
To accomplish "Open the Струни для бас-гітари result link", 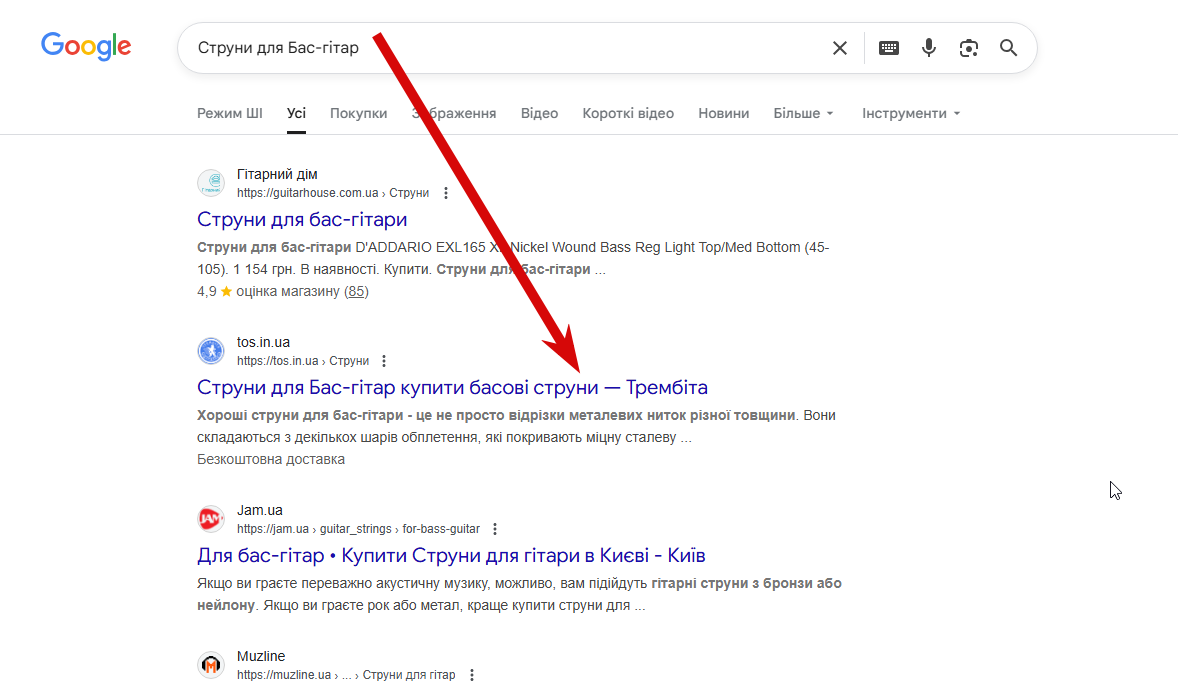I will [302, 219].
